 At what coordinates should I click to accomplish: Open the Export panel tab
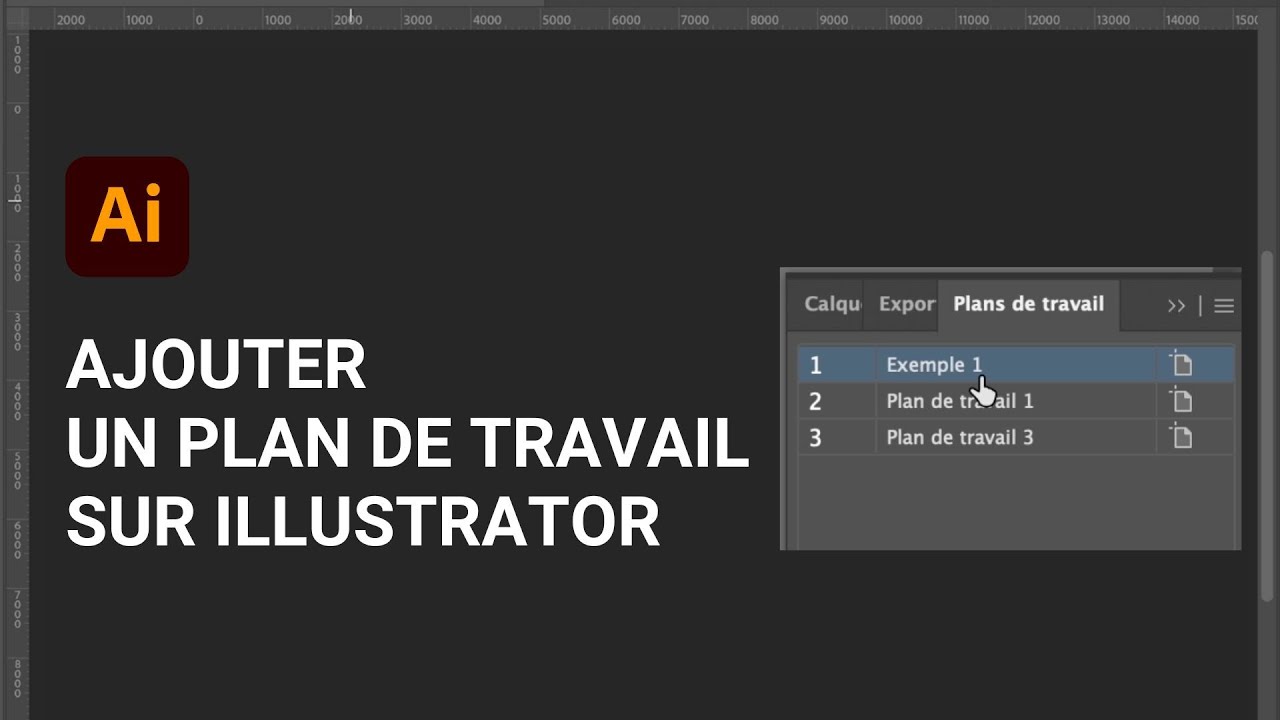[906, 304]
